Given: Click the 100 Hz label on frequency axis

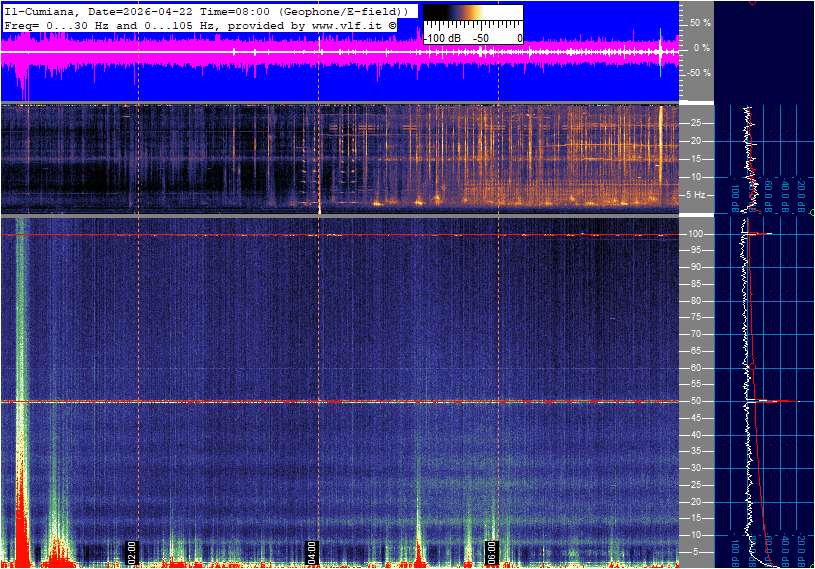Looking at the screenshot, I should coord(696,234).
